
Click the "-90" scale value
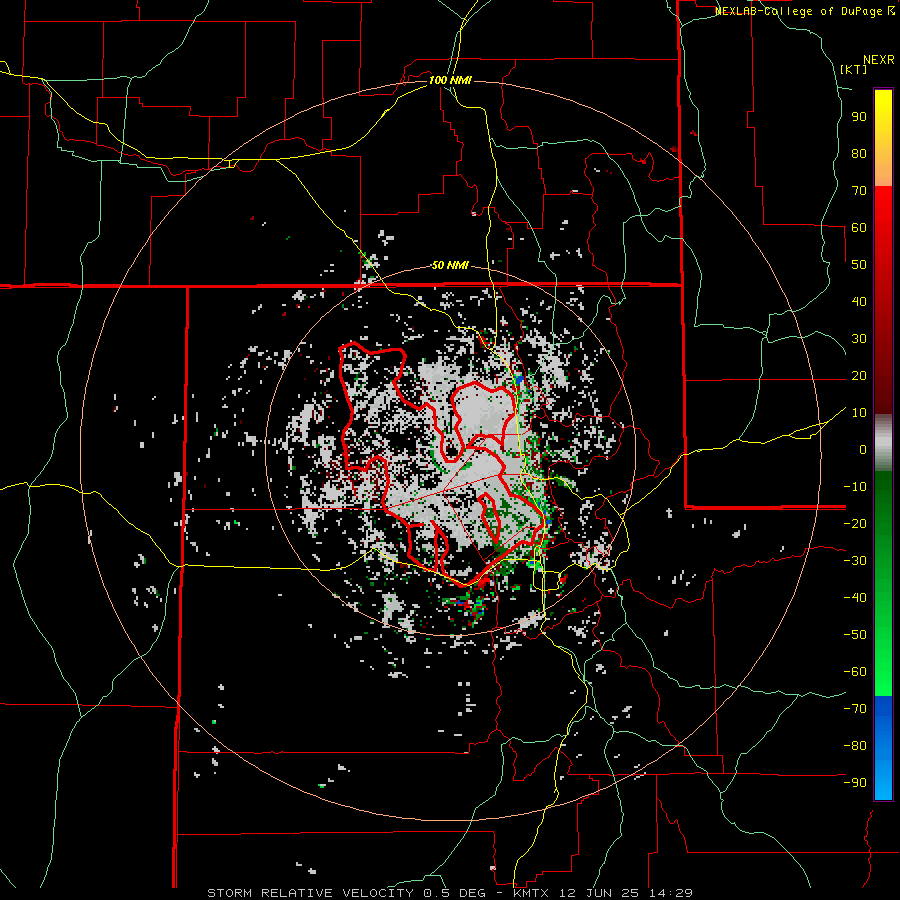[x=855, y=783]
